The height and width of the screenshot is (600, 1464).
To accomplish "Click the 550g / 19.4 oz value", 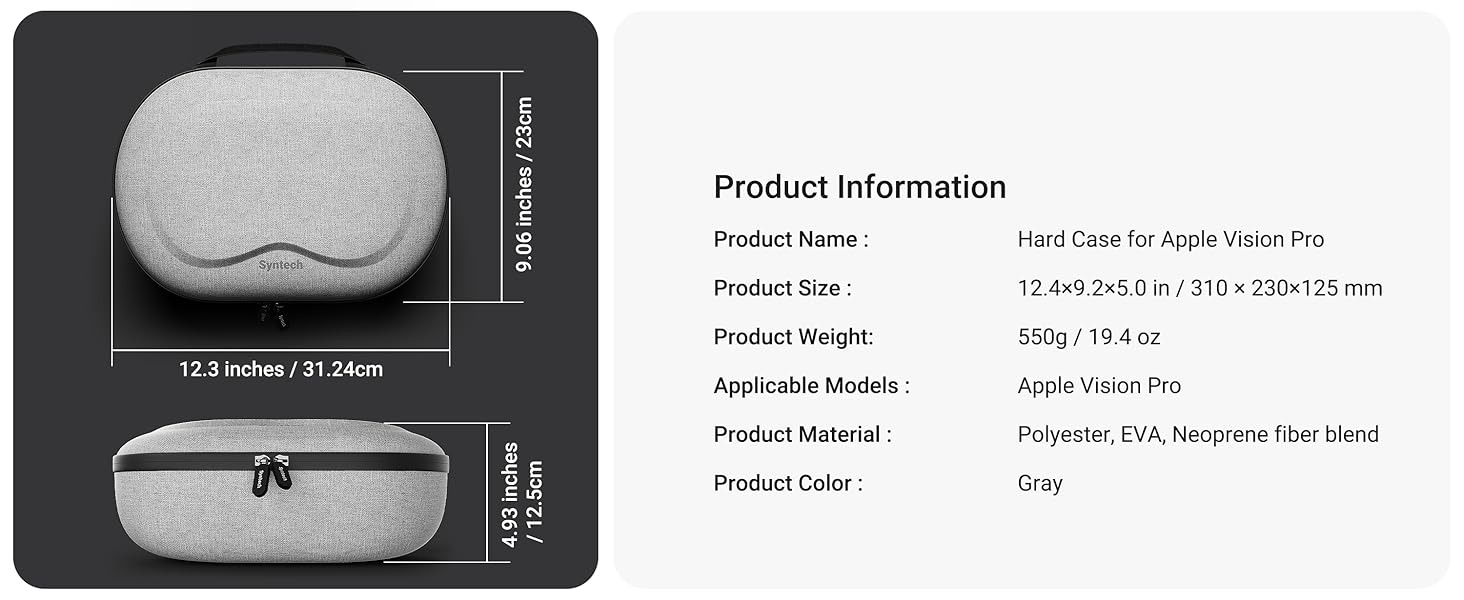I will (1088, 337).
